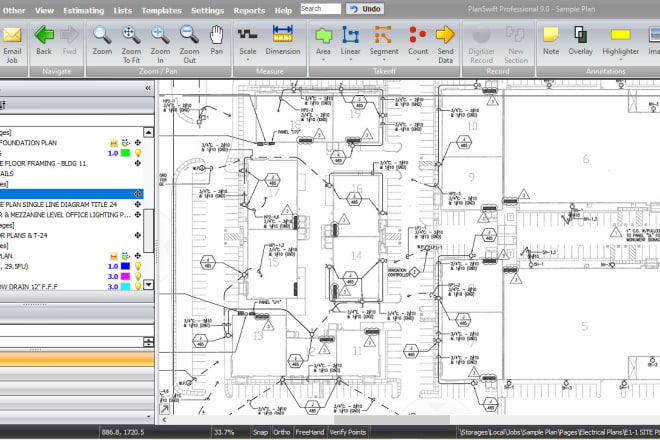
Task: Open the Count dropdown arrow
Action: pos(418,60)
